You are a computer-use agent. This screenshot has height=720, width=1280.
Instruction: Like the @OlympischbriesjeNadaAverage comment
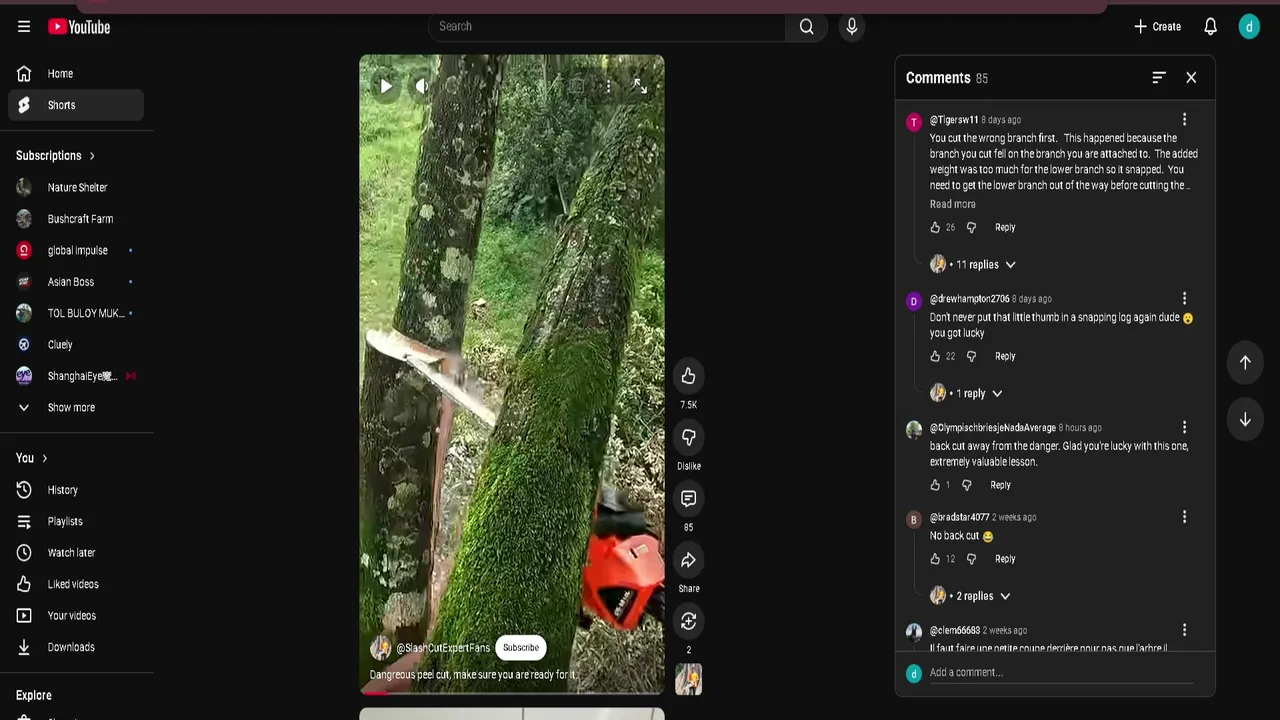point(935,486)
